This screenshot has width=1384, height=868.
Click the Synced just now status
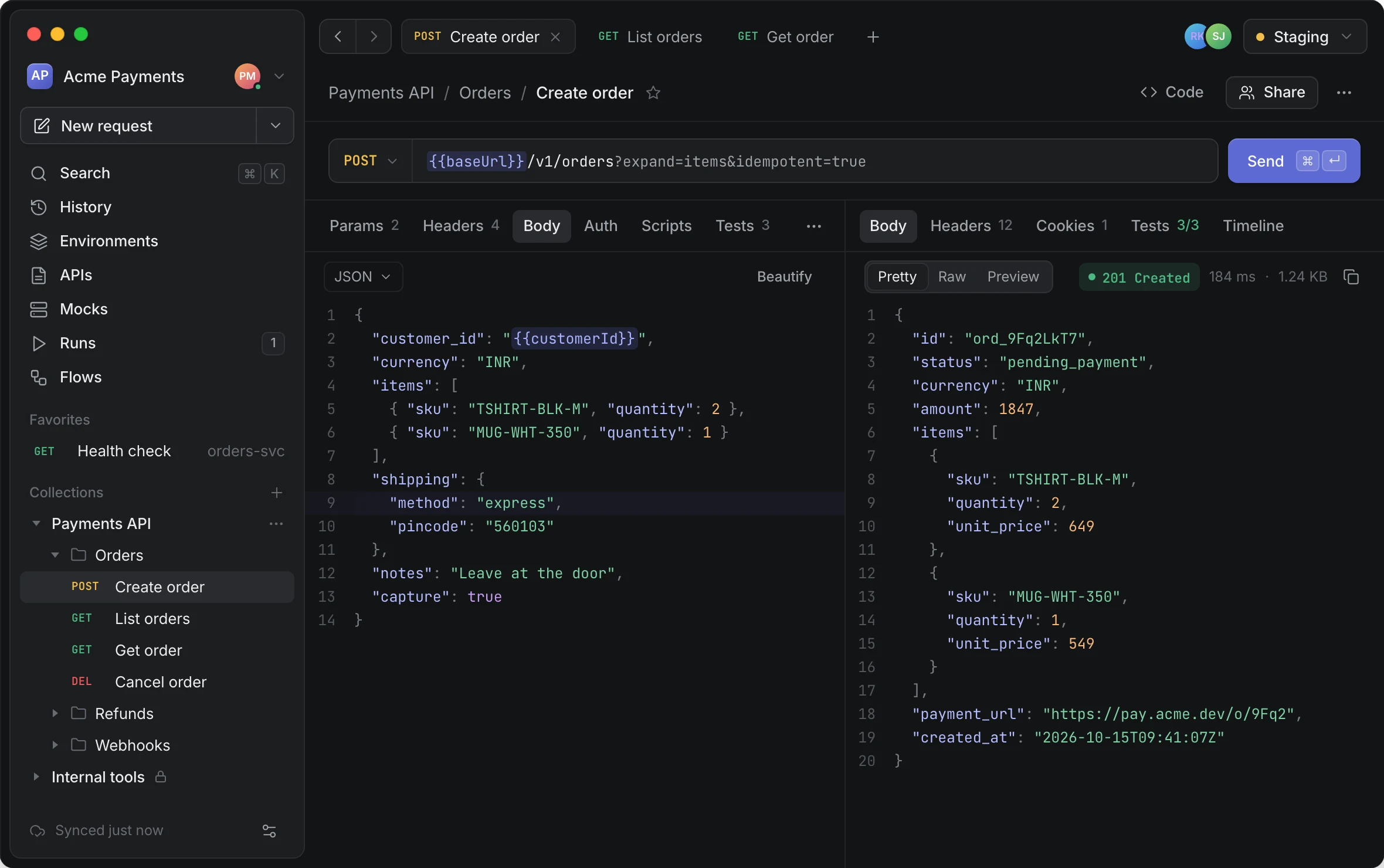[97, 830]
